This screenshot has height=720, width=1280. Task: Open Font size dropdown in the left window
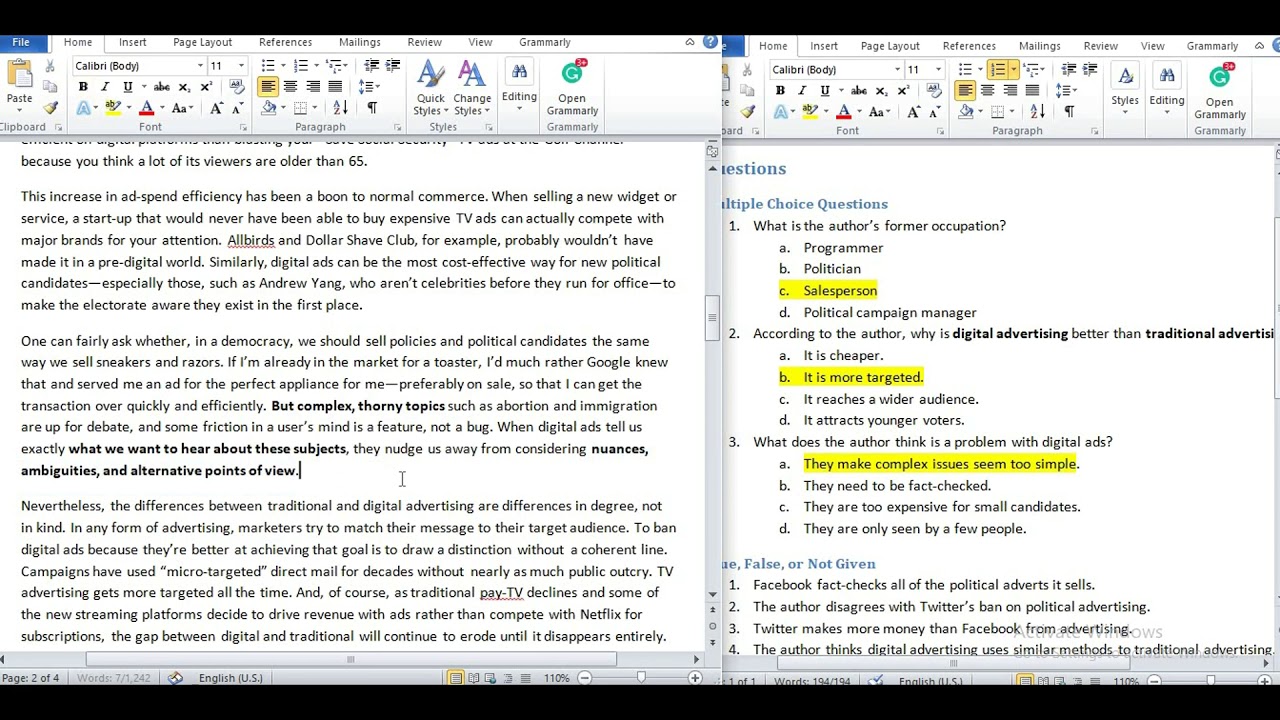(x=240, y=66)
